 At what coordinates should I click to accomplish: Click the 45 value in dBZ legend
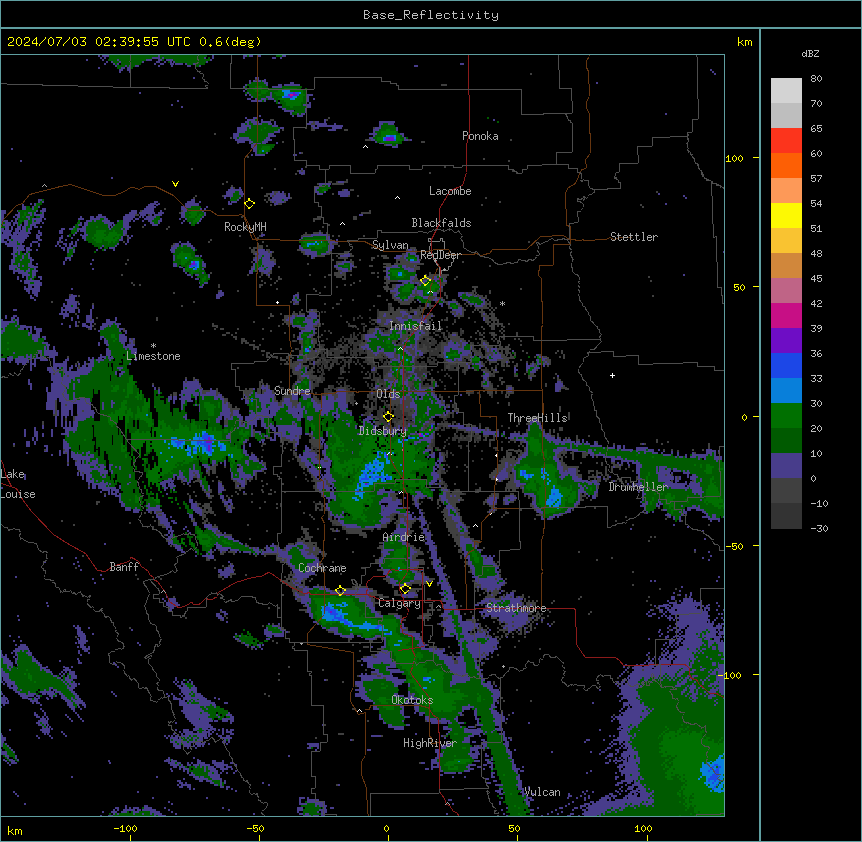click(x=816, y=279)
